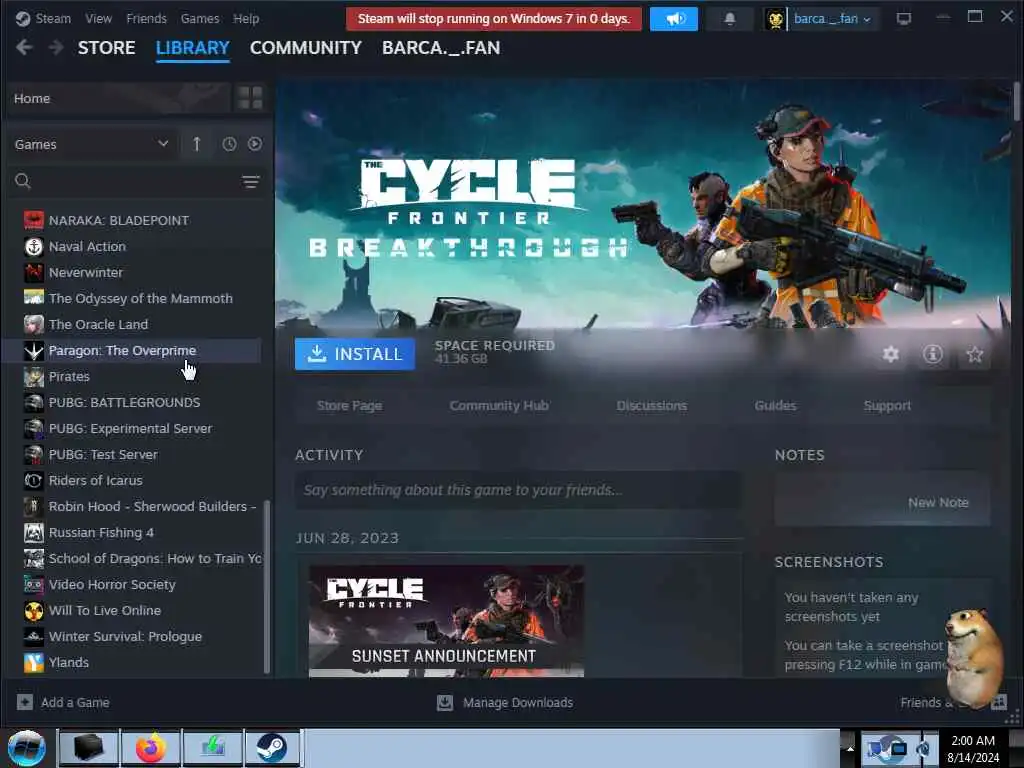Click the NARAKA: BLADEPOINT game icon
Screen dimensions: 1024x768
click(x=34, y=220)
